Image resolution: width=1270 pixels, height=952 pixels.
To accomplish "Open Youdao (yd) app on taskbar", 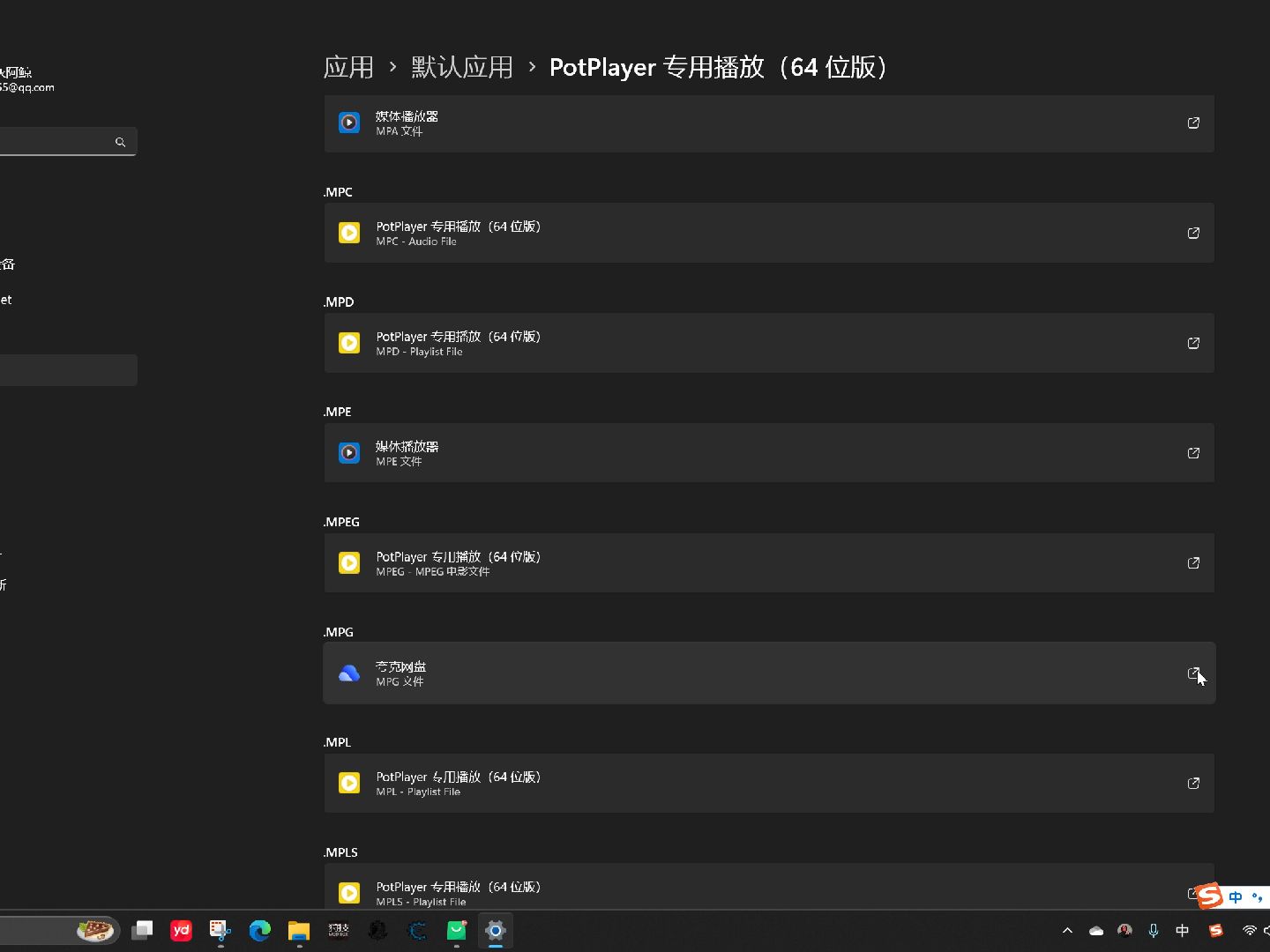I will 181,930.
